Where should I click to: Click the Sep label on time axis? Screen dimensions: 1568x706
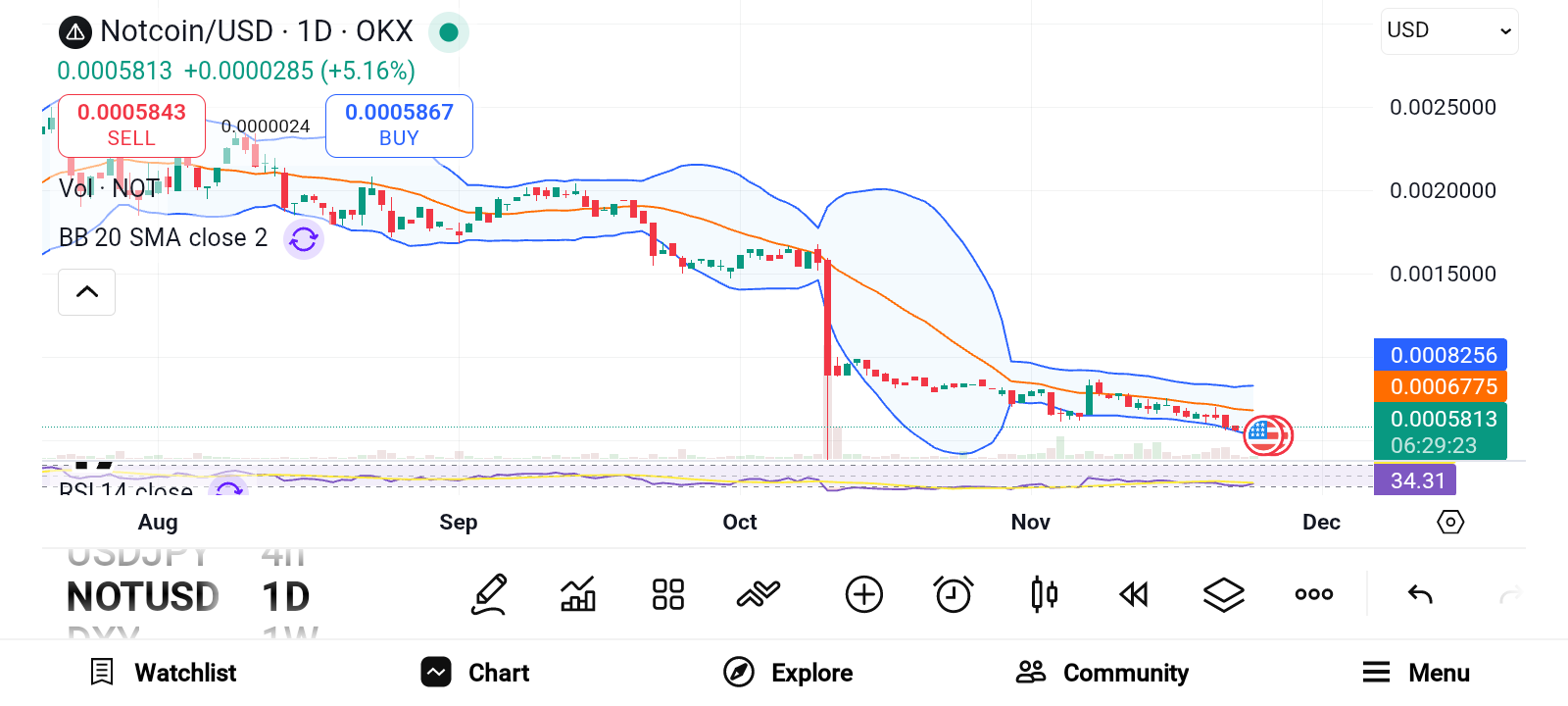click(459, 522)
